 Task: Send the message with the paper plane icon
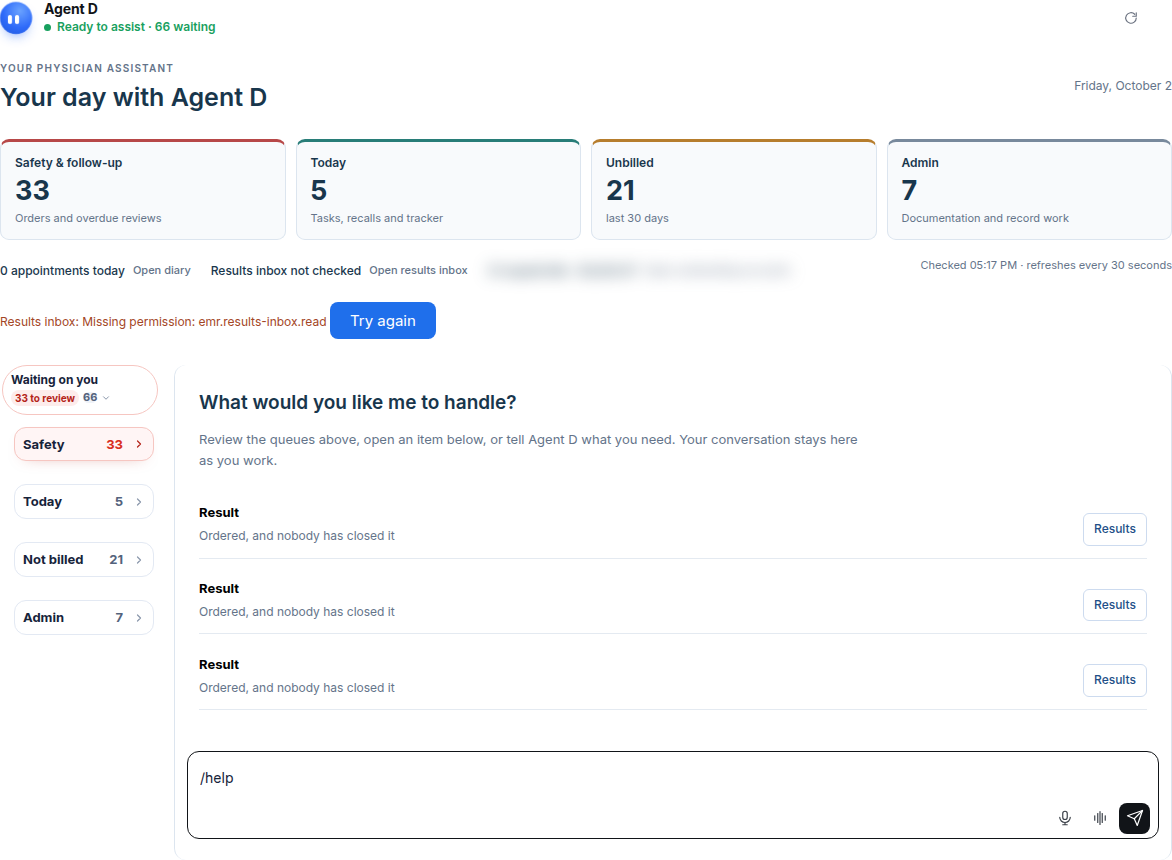tap(1134, 818)
